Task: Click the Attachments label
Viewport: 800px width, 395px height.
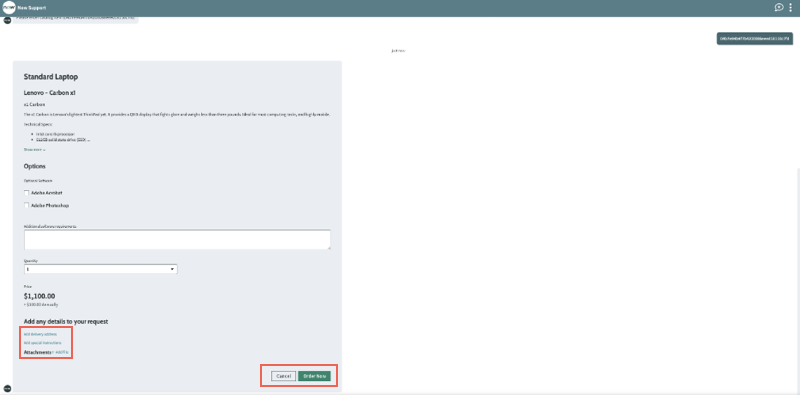Action: coord(37,353)
